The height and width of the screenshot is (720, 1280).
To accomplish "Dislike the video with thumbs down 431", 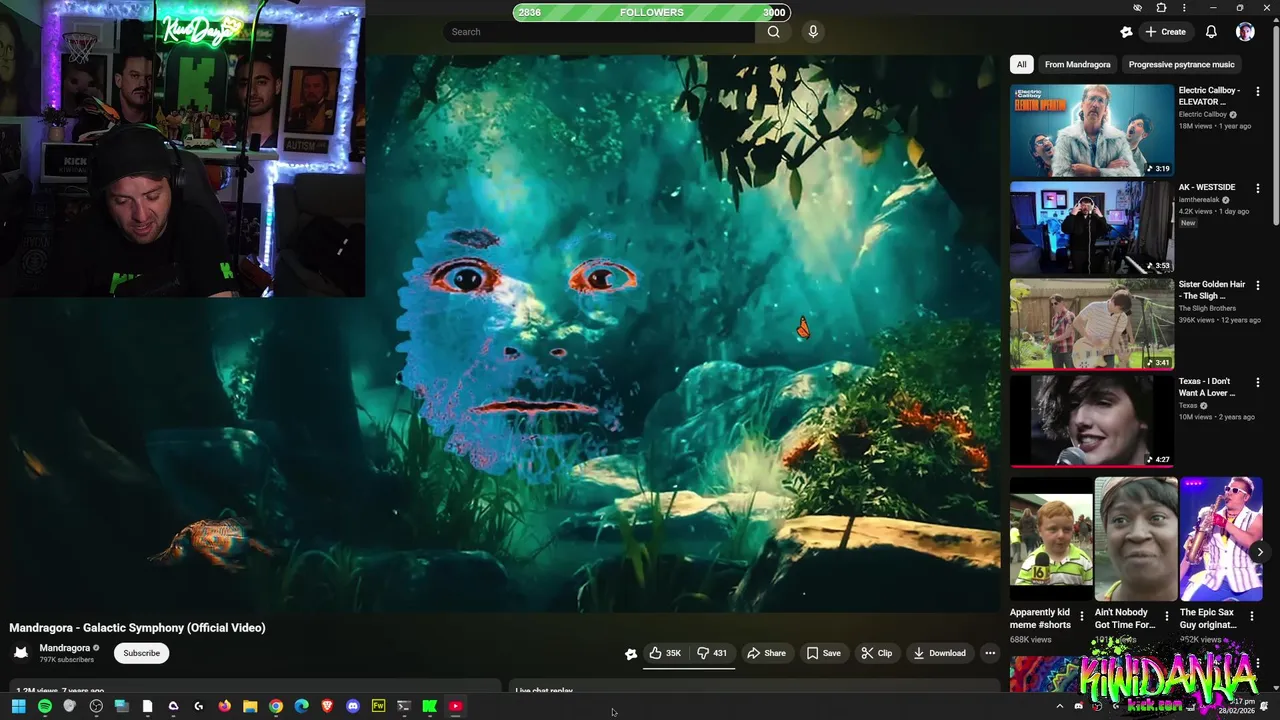I will click(712, 653).
